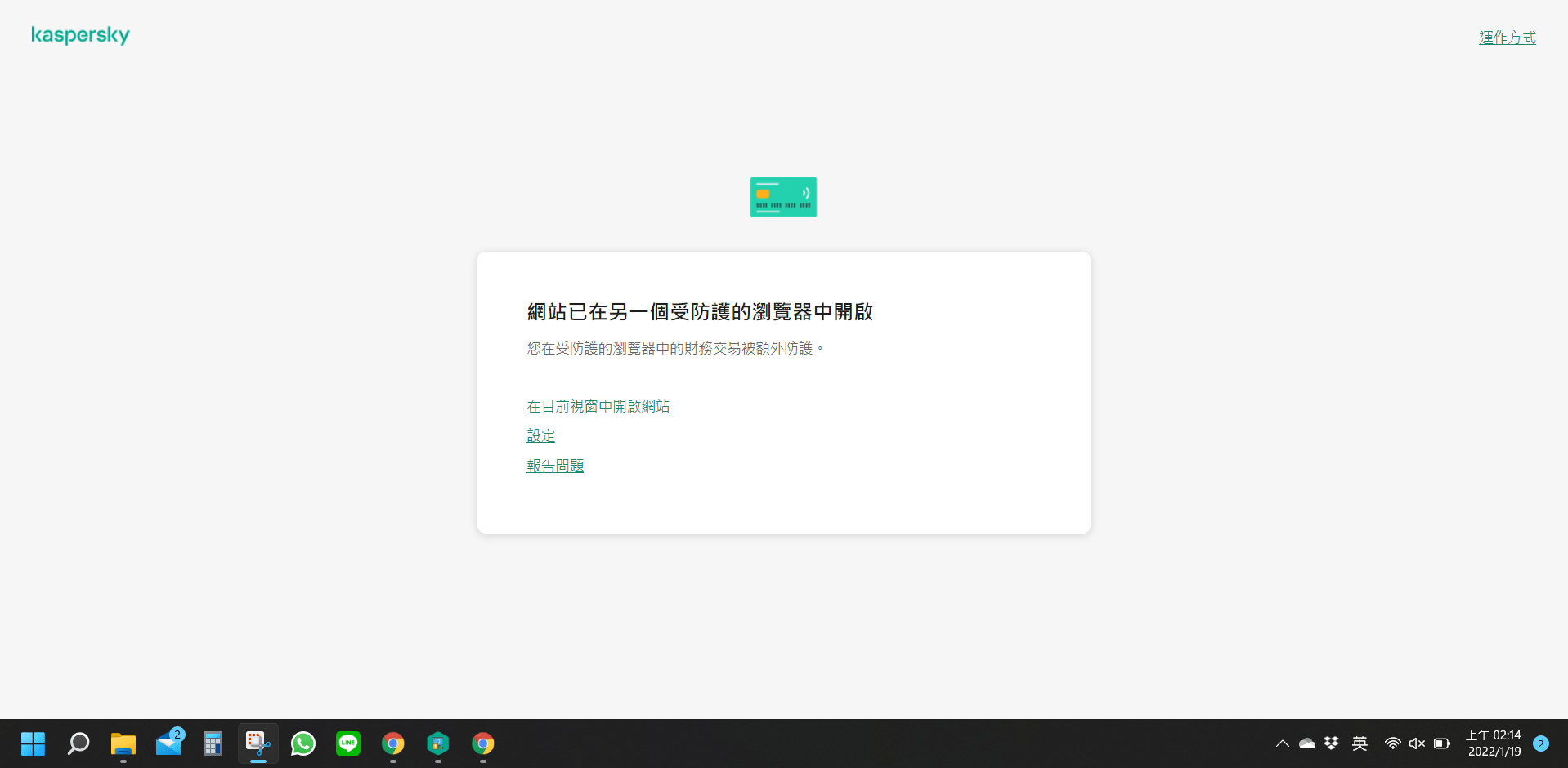Viewport: 1568px width, 768px height.
Task: Open WhatsApp from the taskbar
Action: coord(303,743)
